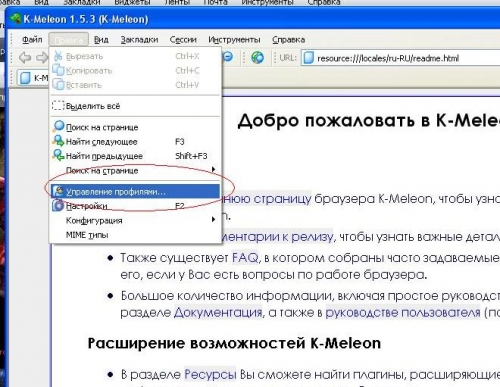Click heading Расширение возможностей K-Meleon
500x387 pixels.
(x=234, y=343)
